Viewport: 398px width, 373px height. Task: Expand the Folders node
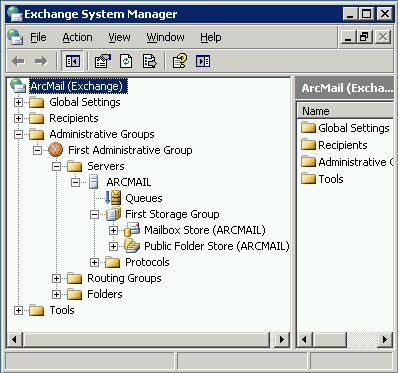pyautogui.click(x=57, y=294)
